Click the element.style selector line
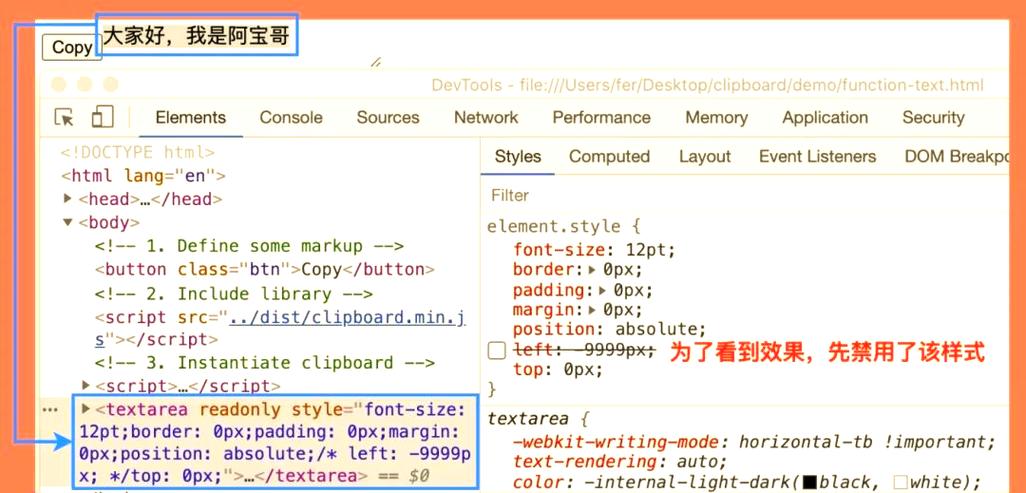This screenshot has width=1026, height=493. point(563,227)
